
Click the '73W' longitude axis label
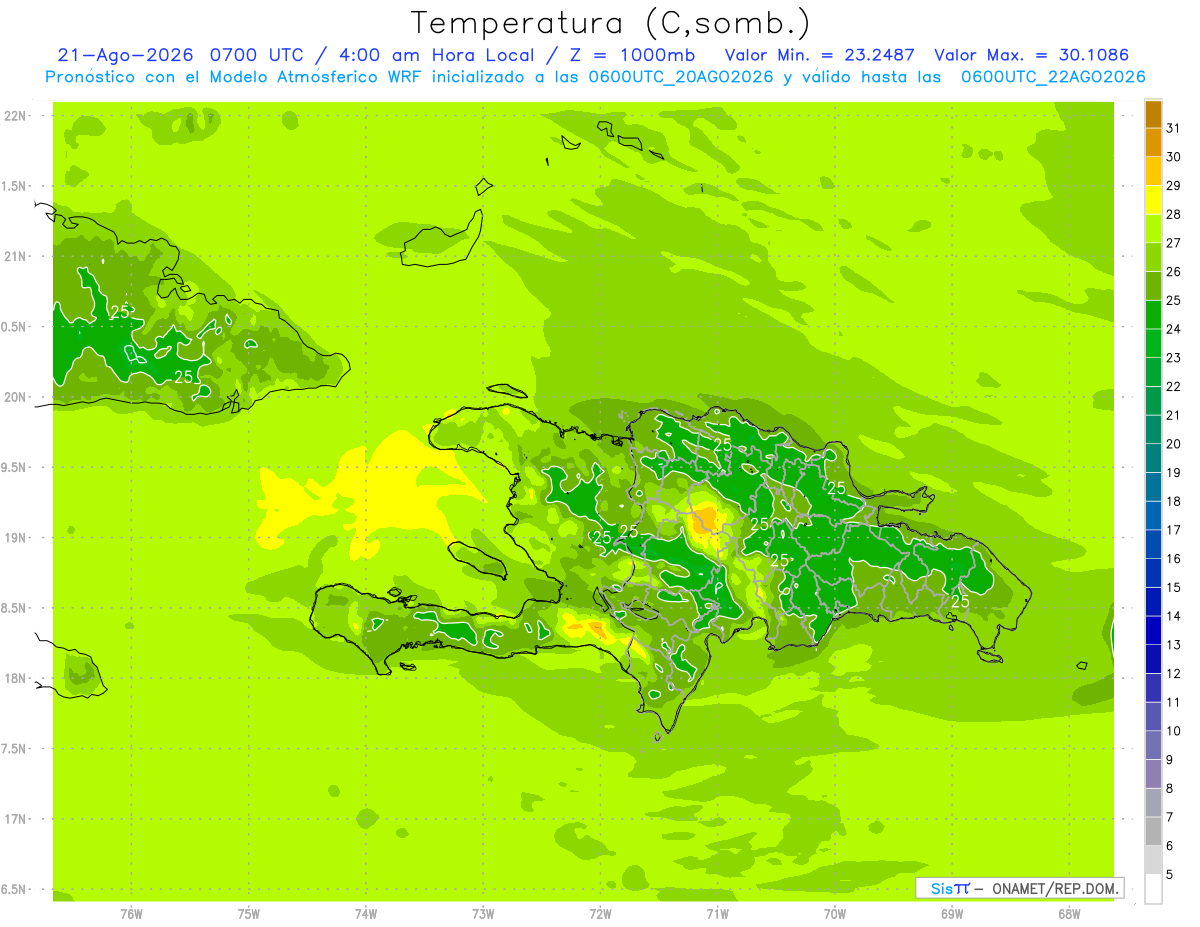pyautogui.click(x=483, y=913)
